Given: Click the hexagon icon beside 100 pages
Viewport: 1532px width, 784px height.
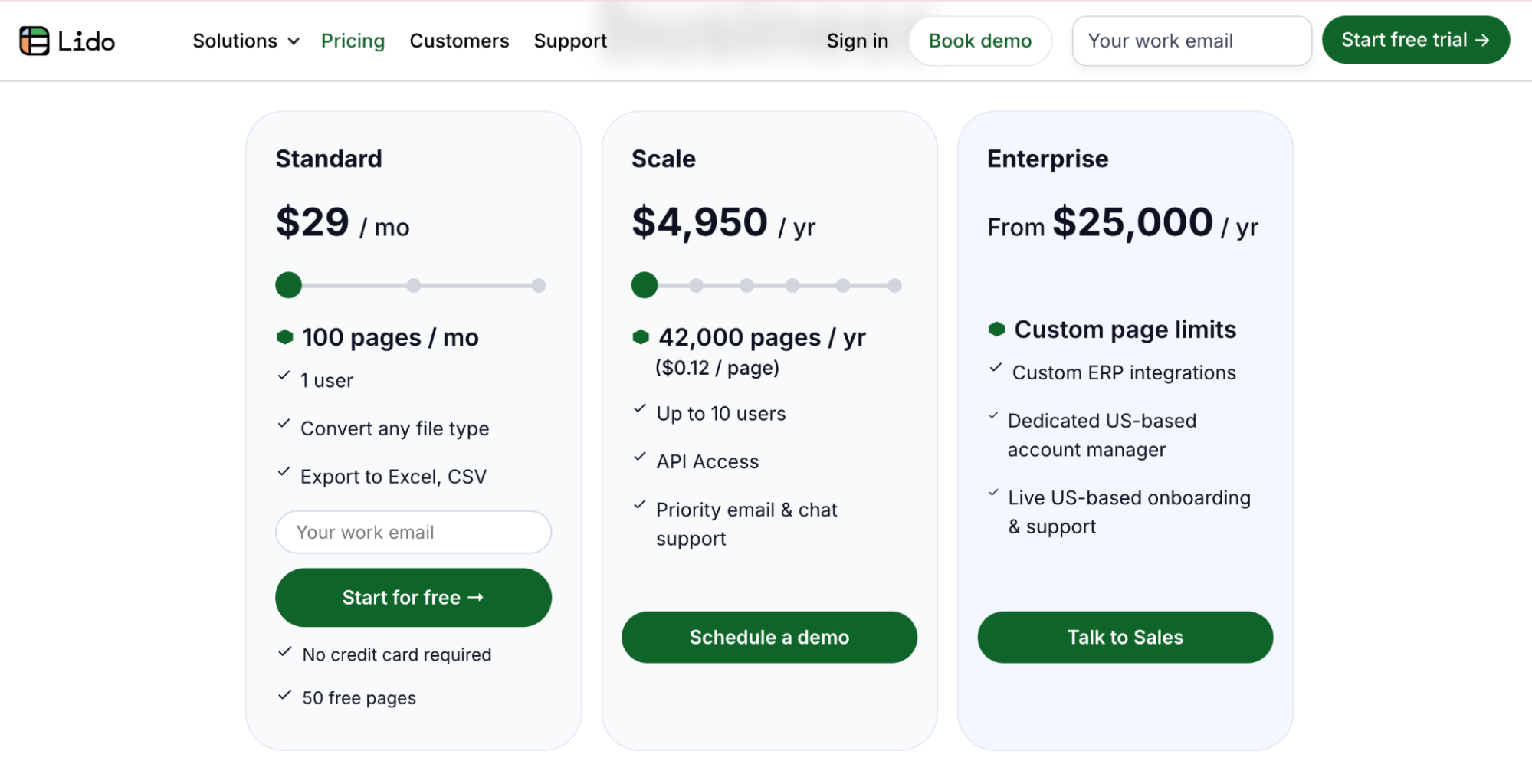Looking at the screenshot, I should point(285,337).
